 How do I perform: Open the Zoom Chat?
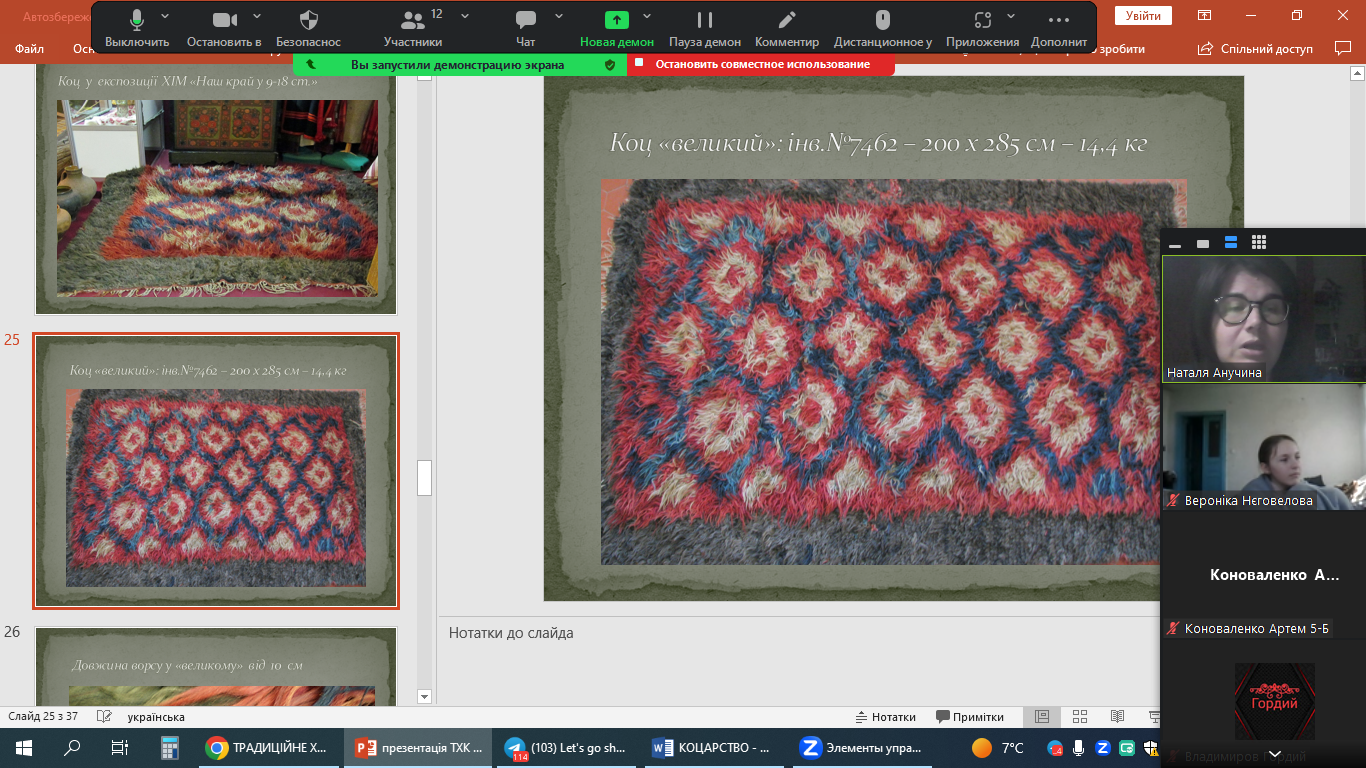(x=526, y=27)
